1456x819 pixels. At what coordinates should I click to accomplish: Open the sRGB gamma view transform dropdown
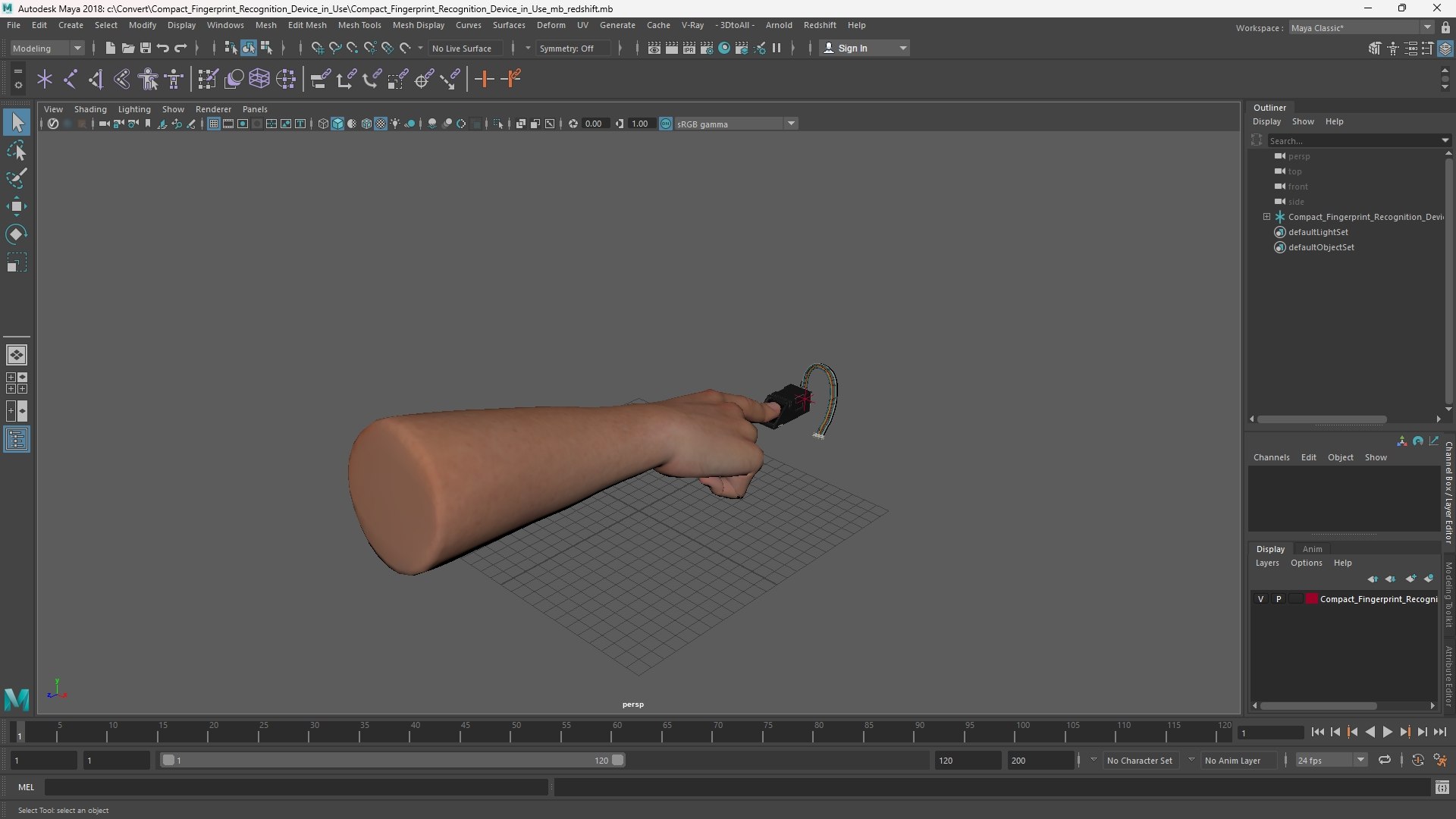736,124
